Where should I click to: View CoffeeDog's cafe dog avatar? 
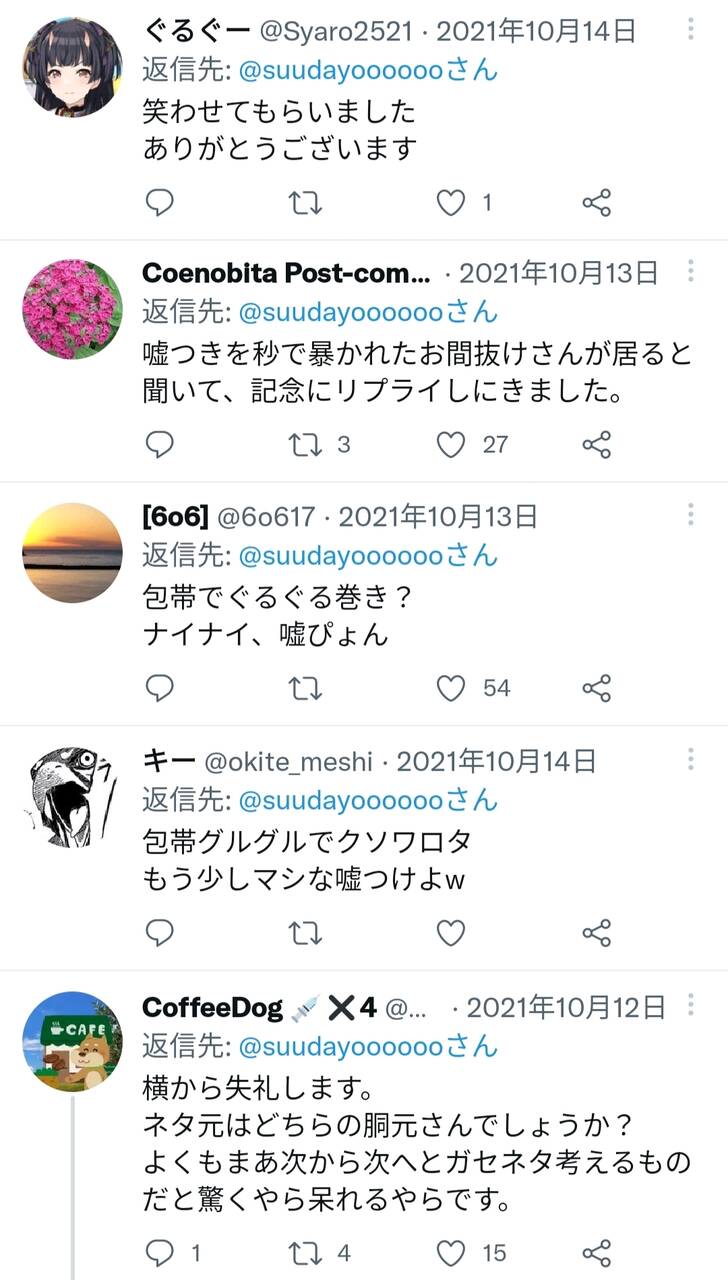coord(72,1042)
